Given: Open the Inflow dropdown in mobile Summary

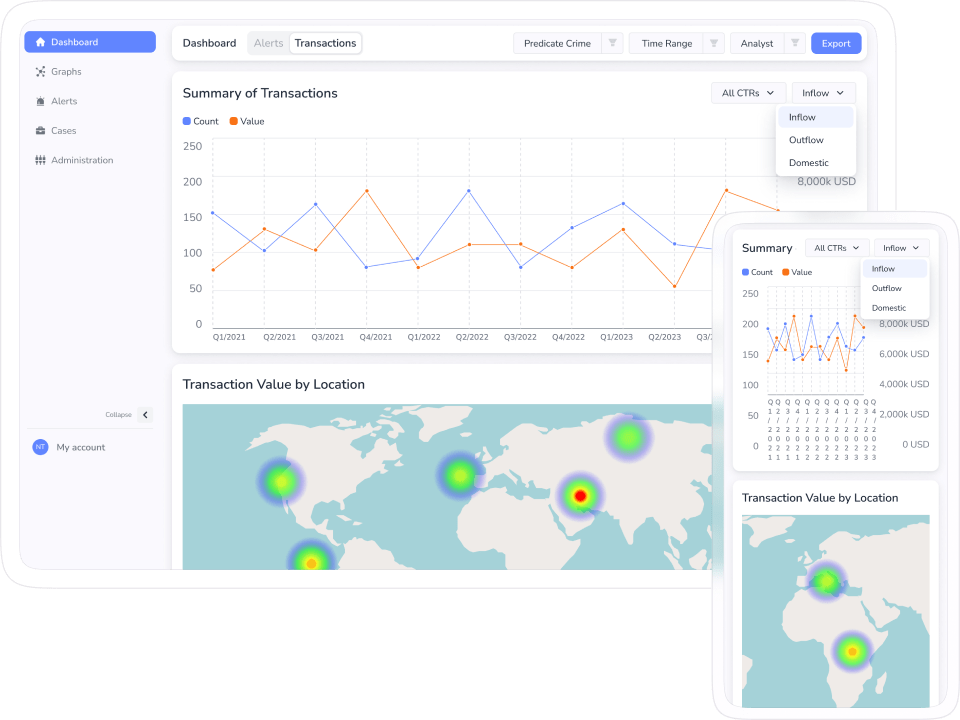Looking at the screenshot, I should coord(901,248).
